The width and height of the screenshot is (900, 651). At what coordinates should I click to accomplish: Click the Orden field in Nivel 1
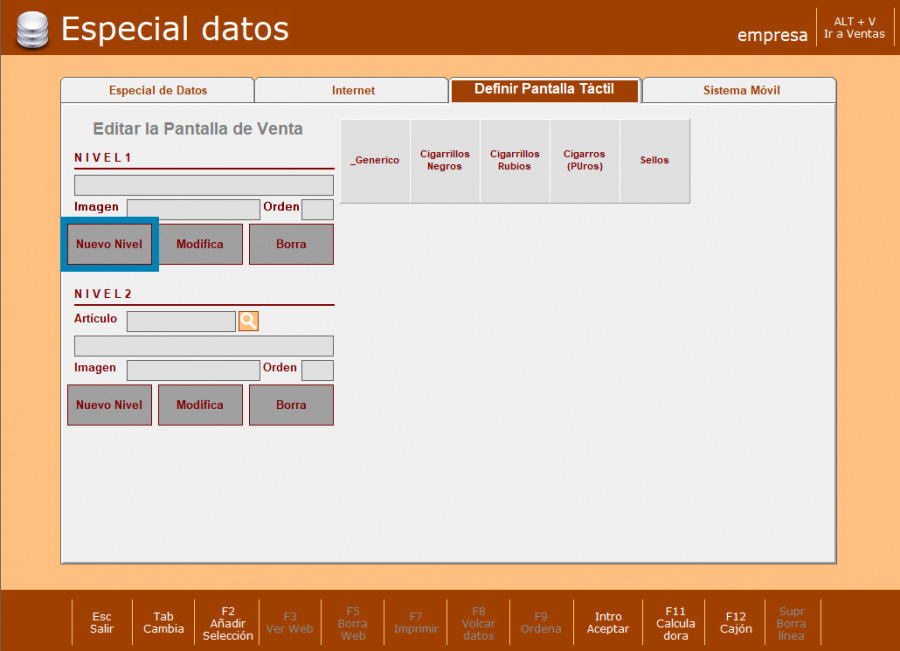317,209
